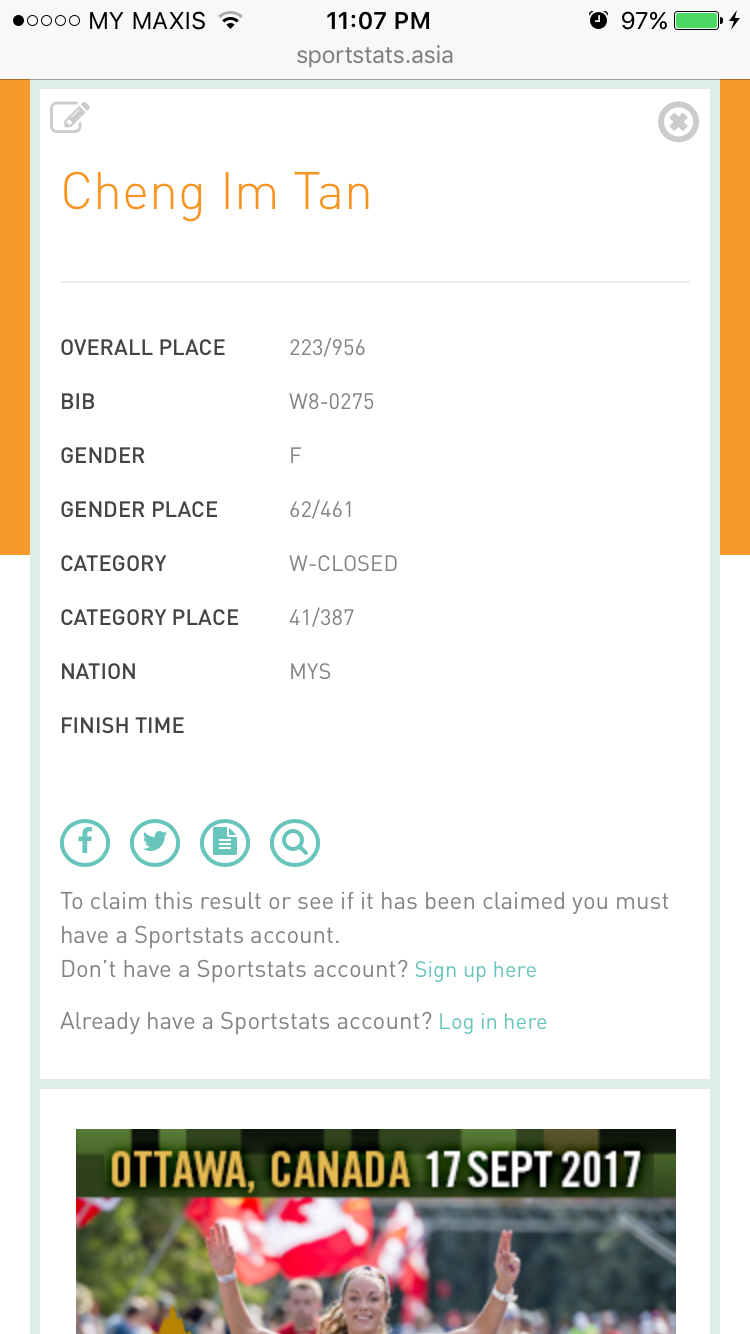The width and height of the screenshot is (750, 1334).
Task: Open the Ottawa Canada race banner
Action: (x=375, y=1230)
